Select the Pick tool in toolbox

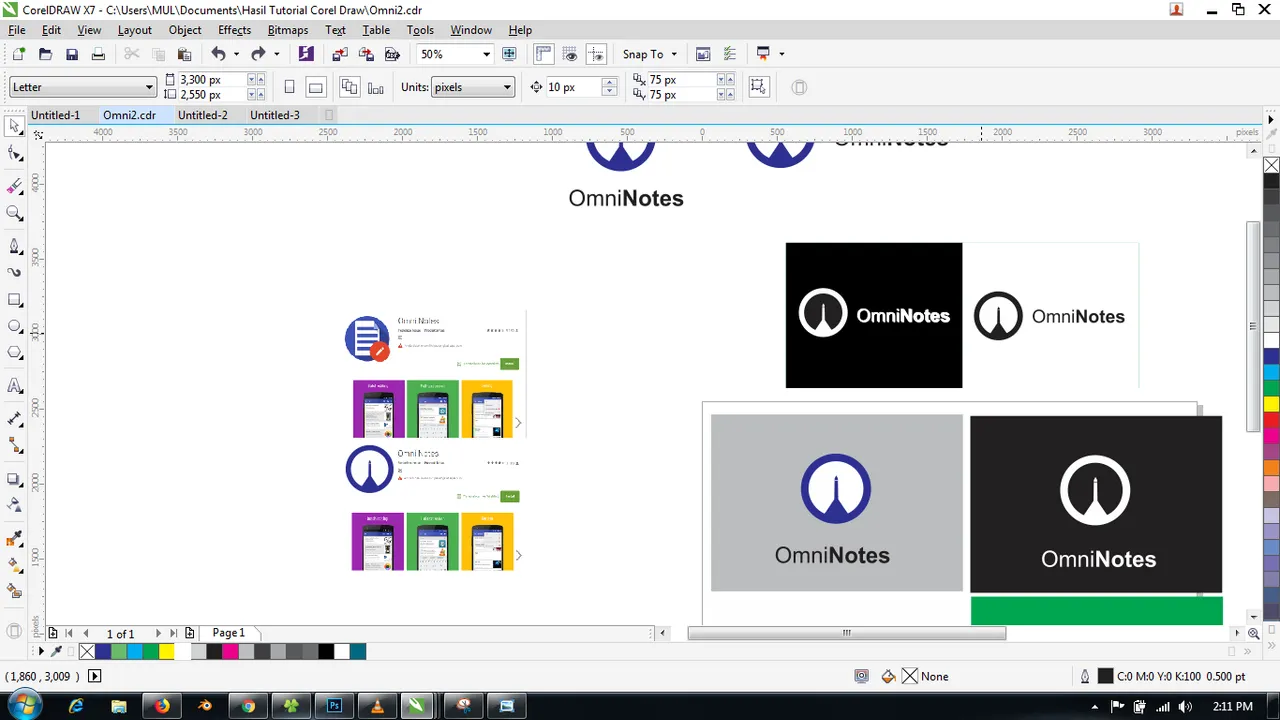click(x=14, y=126)
